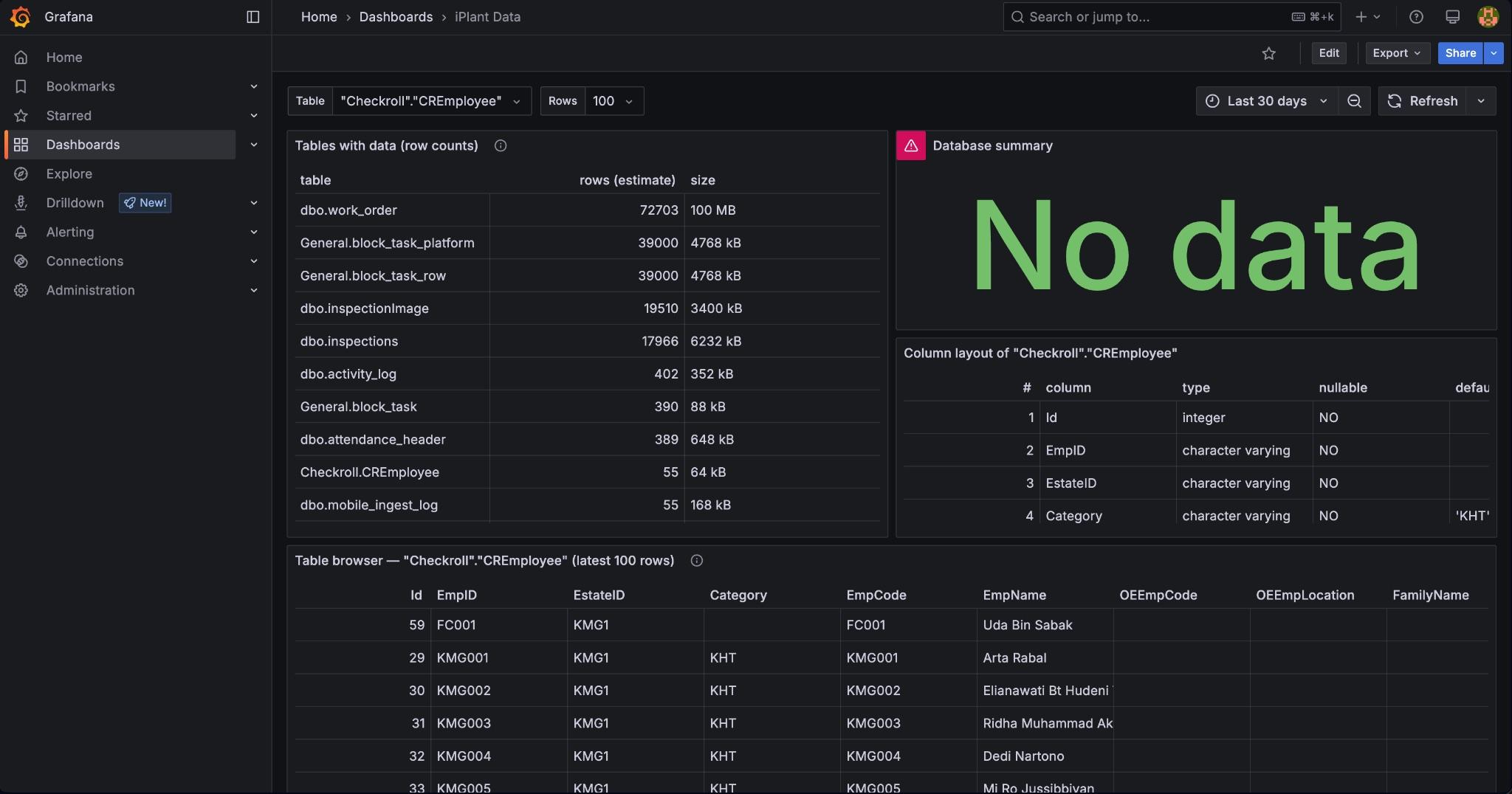The image size is (1512, 794).
Task: Click the Administration gear icon
Action: (x=21, y=291)
